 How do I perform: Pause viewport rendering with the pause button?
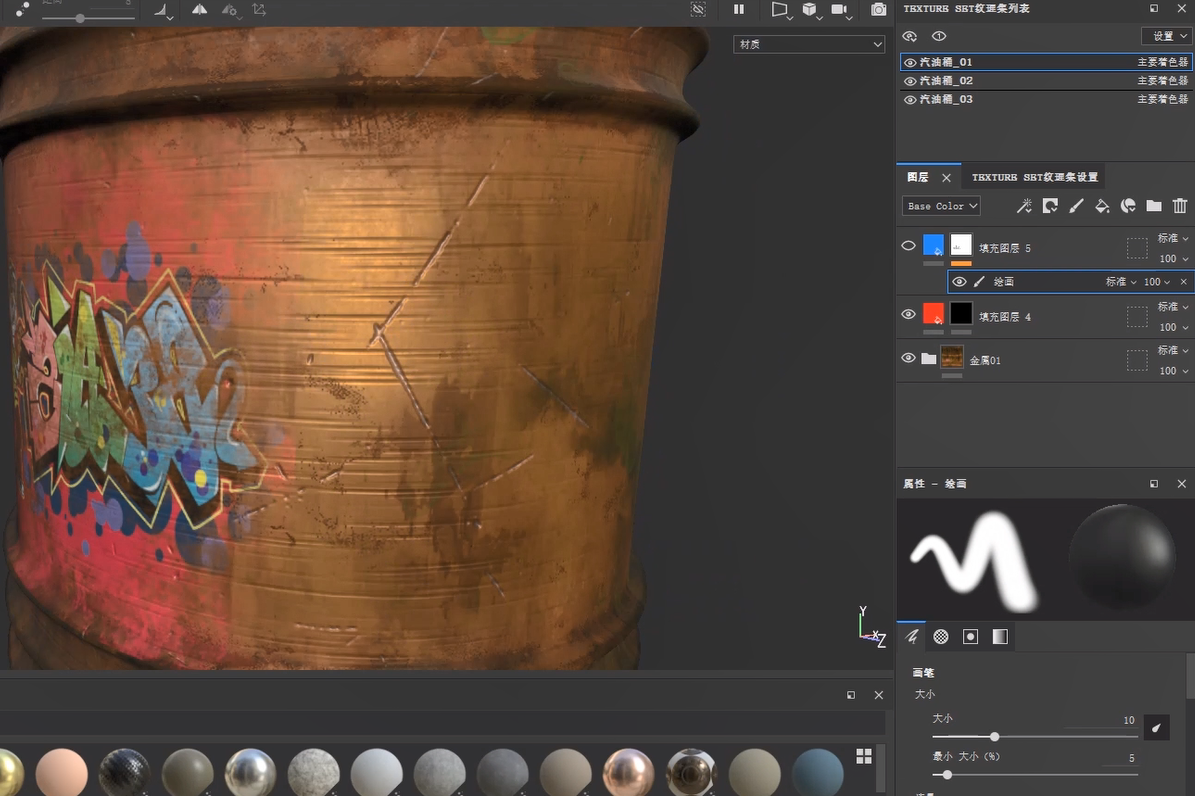pos(739,10)
